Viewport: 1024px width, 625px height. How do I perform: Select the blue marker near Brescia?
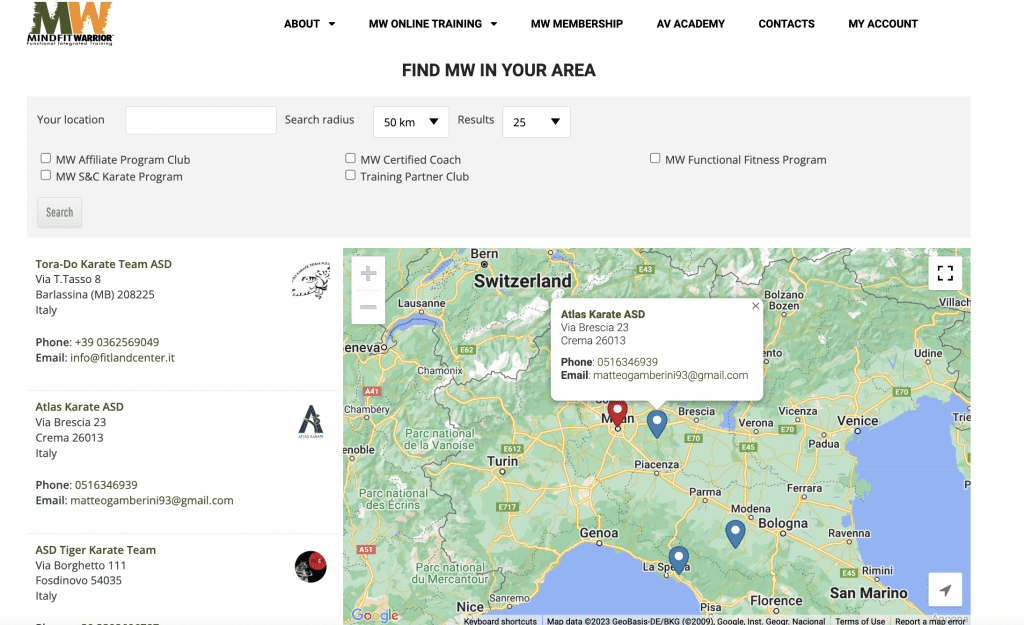pos(657,424)
